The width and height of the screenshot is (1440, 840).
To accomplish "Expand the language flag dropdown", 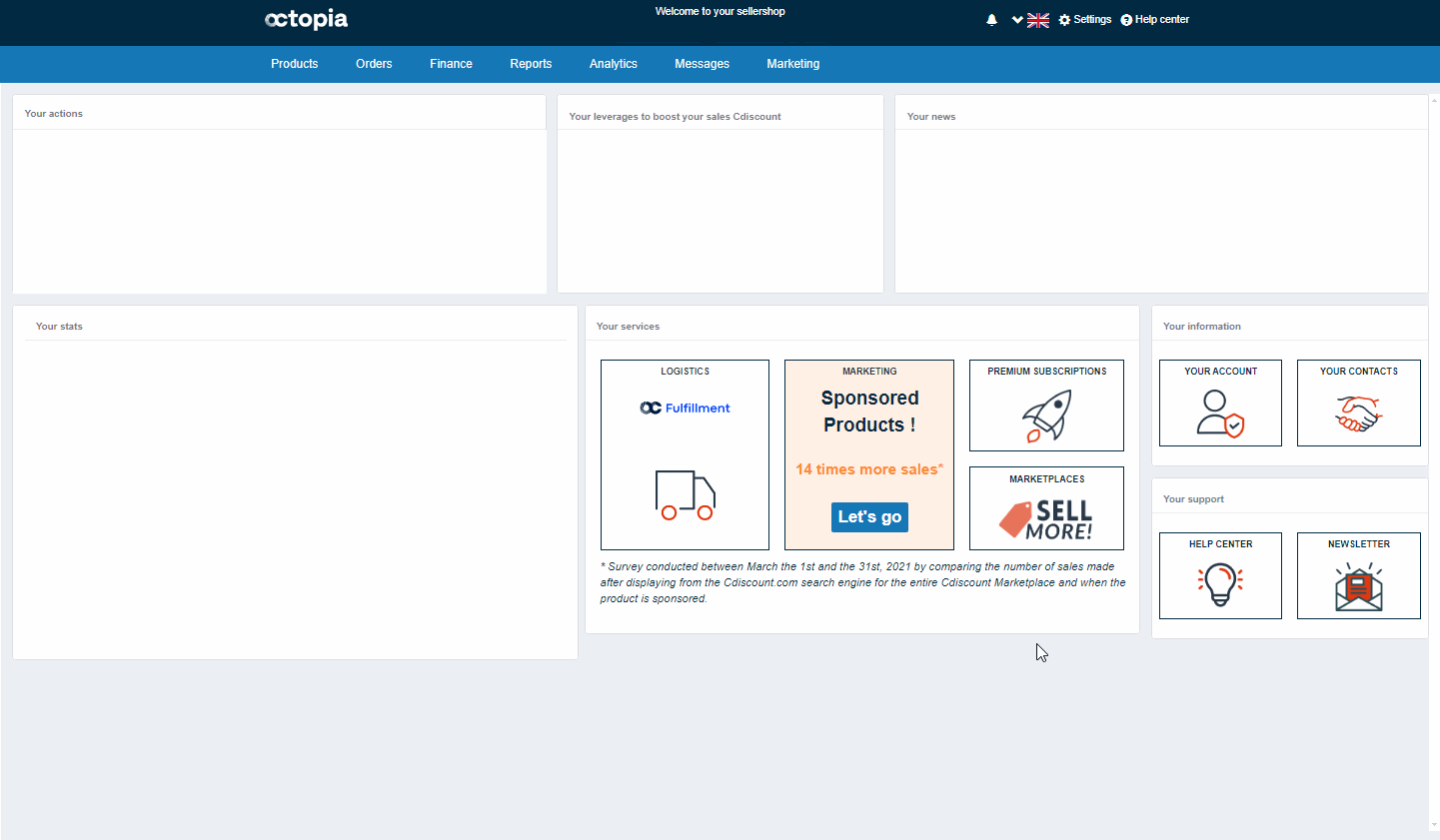I will click(x=1030, y=20).
